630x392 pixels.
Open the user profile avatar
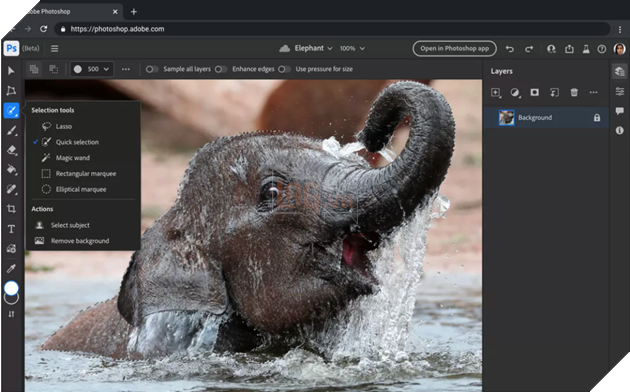click(x=620, y=49)
